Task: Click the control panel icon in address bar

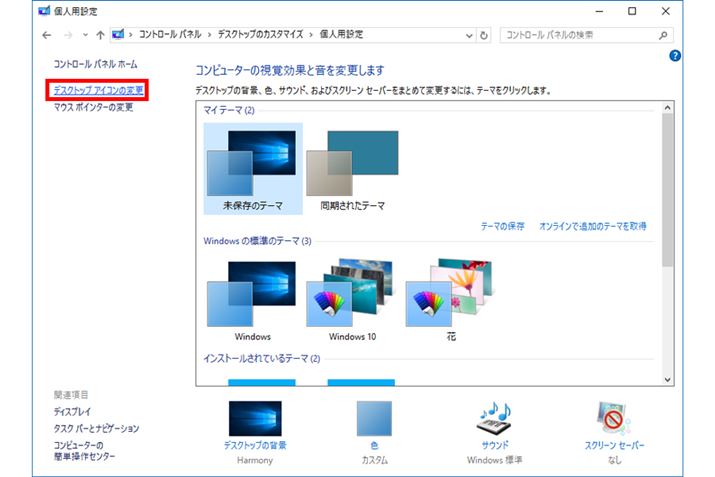Action: (x=118, y=34)
